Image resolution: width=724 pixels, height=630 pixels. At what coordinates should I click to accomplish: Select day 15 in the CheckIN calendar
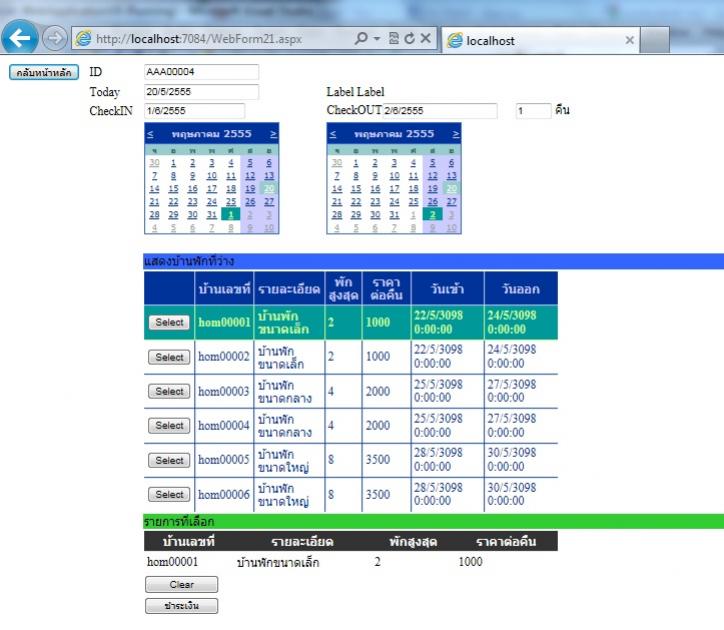click(173, 188)
